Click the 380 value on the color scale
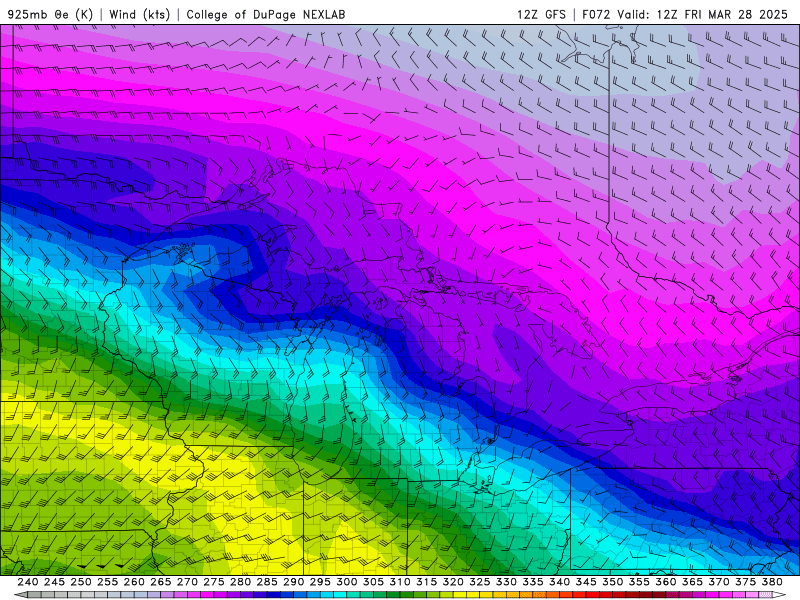Viewport: 800px width, 600px height. point(772,582)
